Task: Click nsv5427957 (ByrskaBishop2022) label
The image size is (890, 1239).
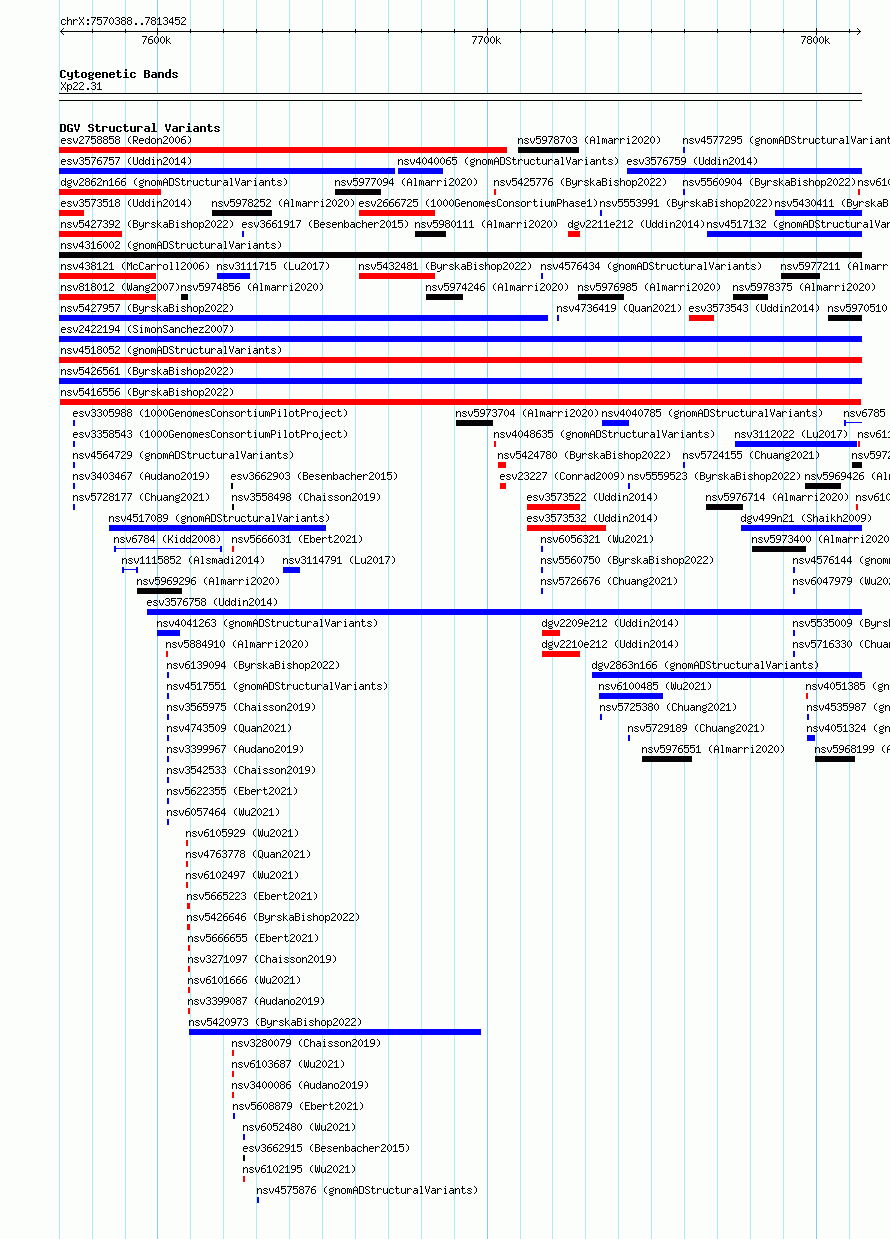Action: pyautogui.click(x=146, y=309)
